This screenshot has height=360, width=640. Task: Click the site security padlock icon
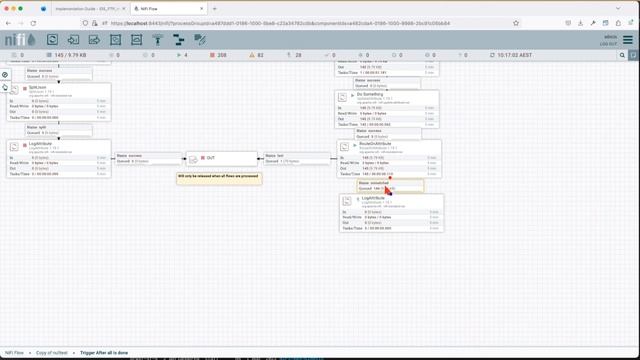tap(95, 23)
